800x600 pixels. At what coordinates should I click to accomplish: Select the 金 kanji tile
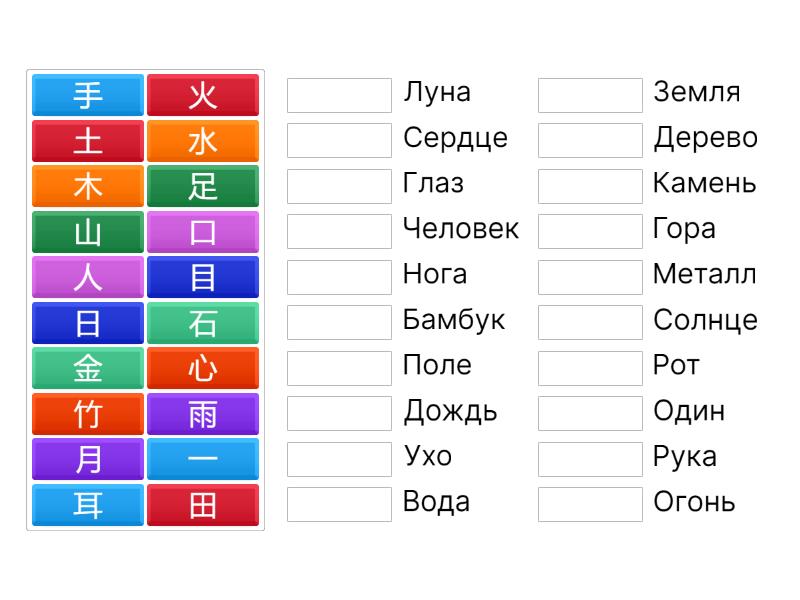click(x=88, y=368)
